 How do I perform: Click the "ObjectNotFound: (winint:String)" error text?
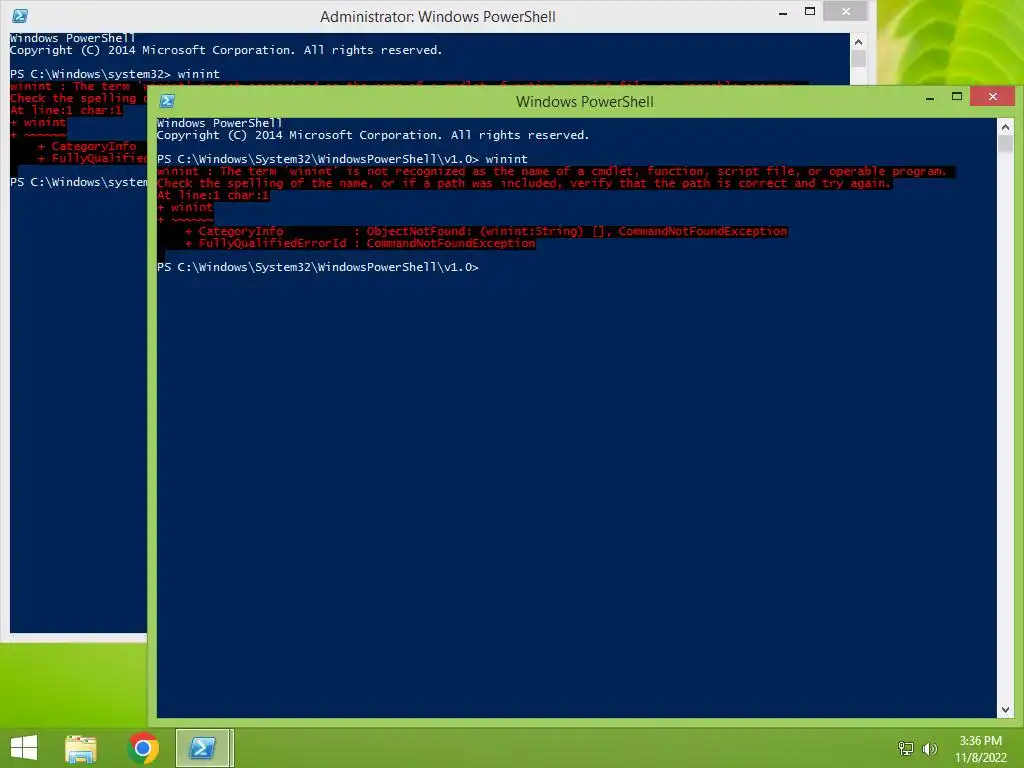coord(475,231)
